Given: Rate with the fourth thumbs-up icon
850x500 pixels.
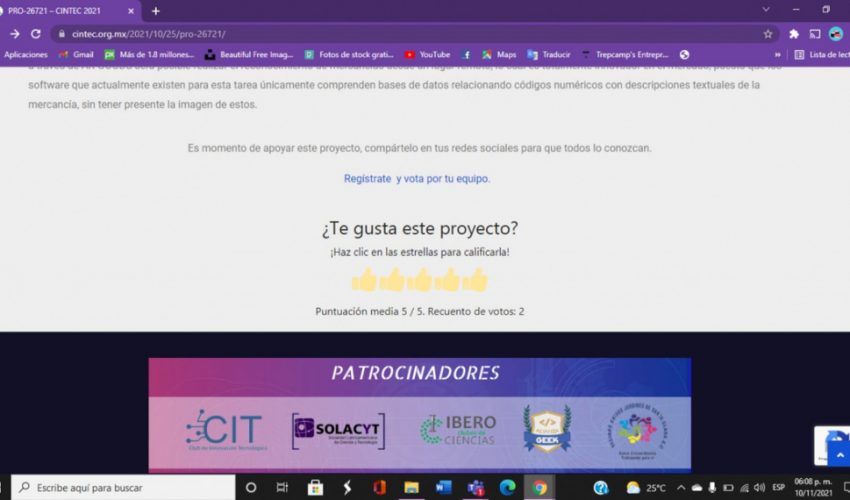Looking at the screenshot, I should tap(447, 280).
